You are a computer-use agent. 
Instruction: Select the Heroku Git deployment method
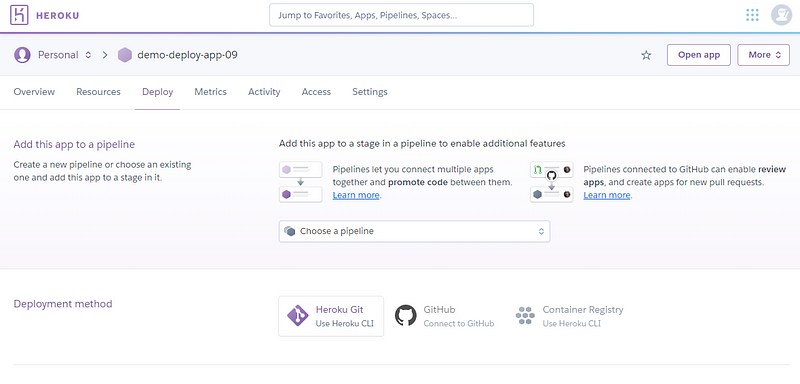(x=331, y=316)
